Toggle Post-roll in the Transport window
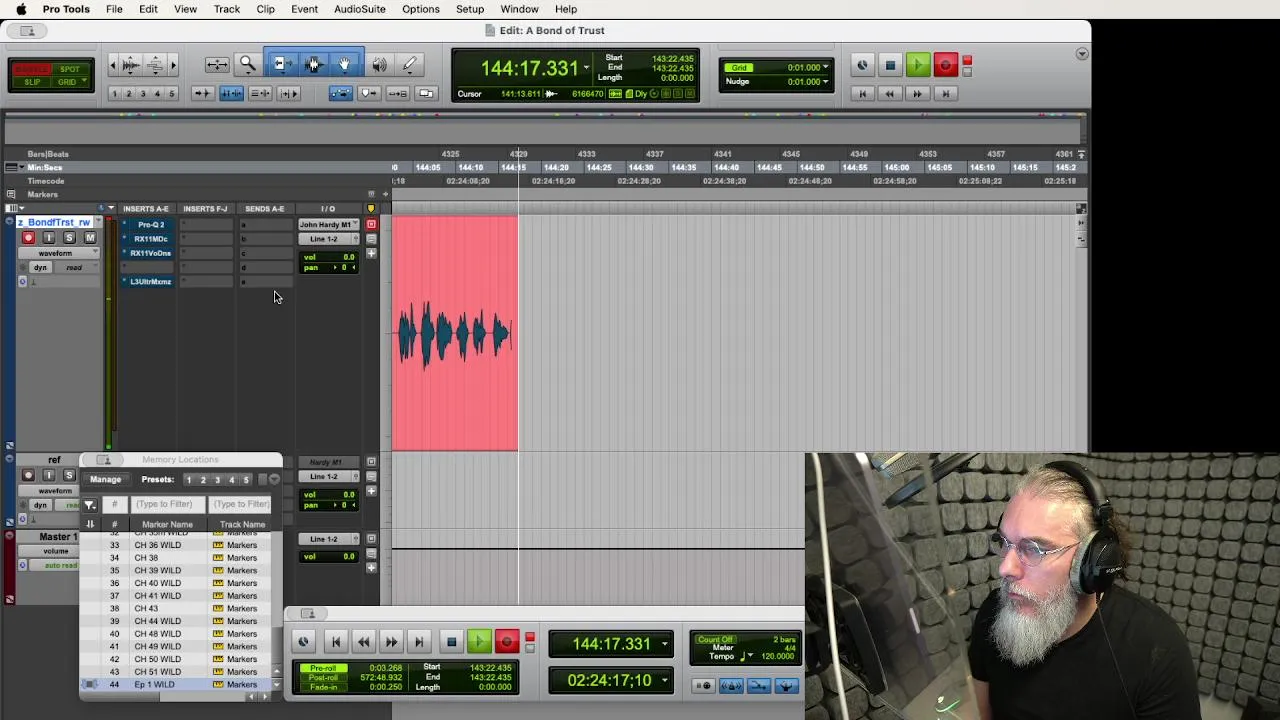 click(x=323, y=678)
